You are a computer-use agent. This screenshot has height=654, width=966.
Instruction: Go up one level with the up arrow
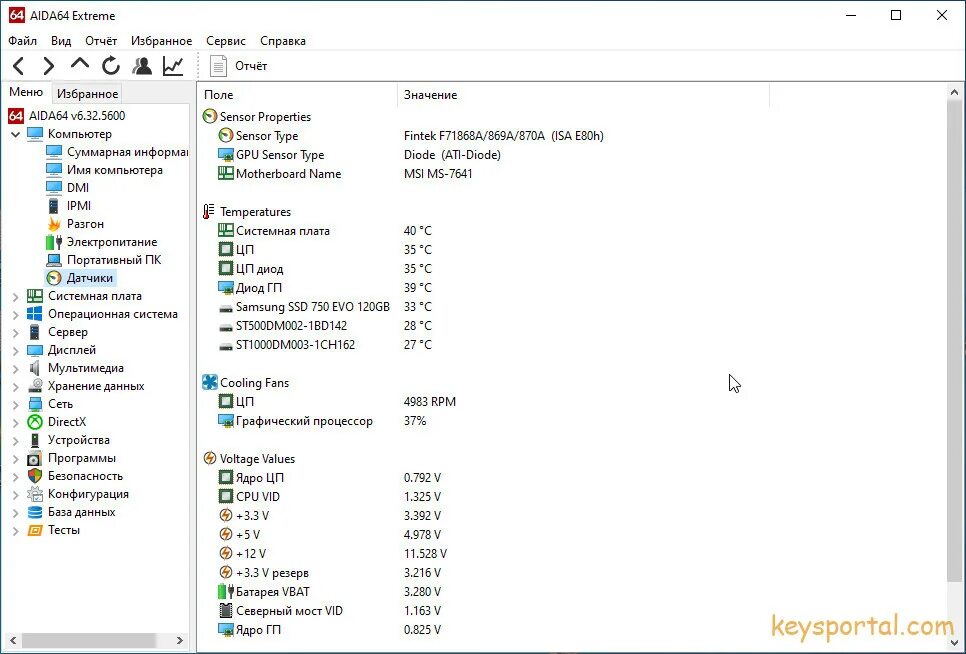click(x=79, y=64)
